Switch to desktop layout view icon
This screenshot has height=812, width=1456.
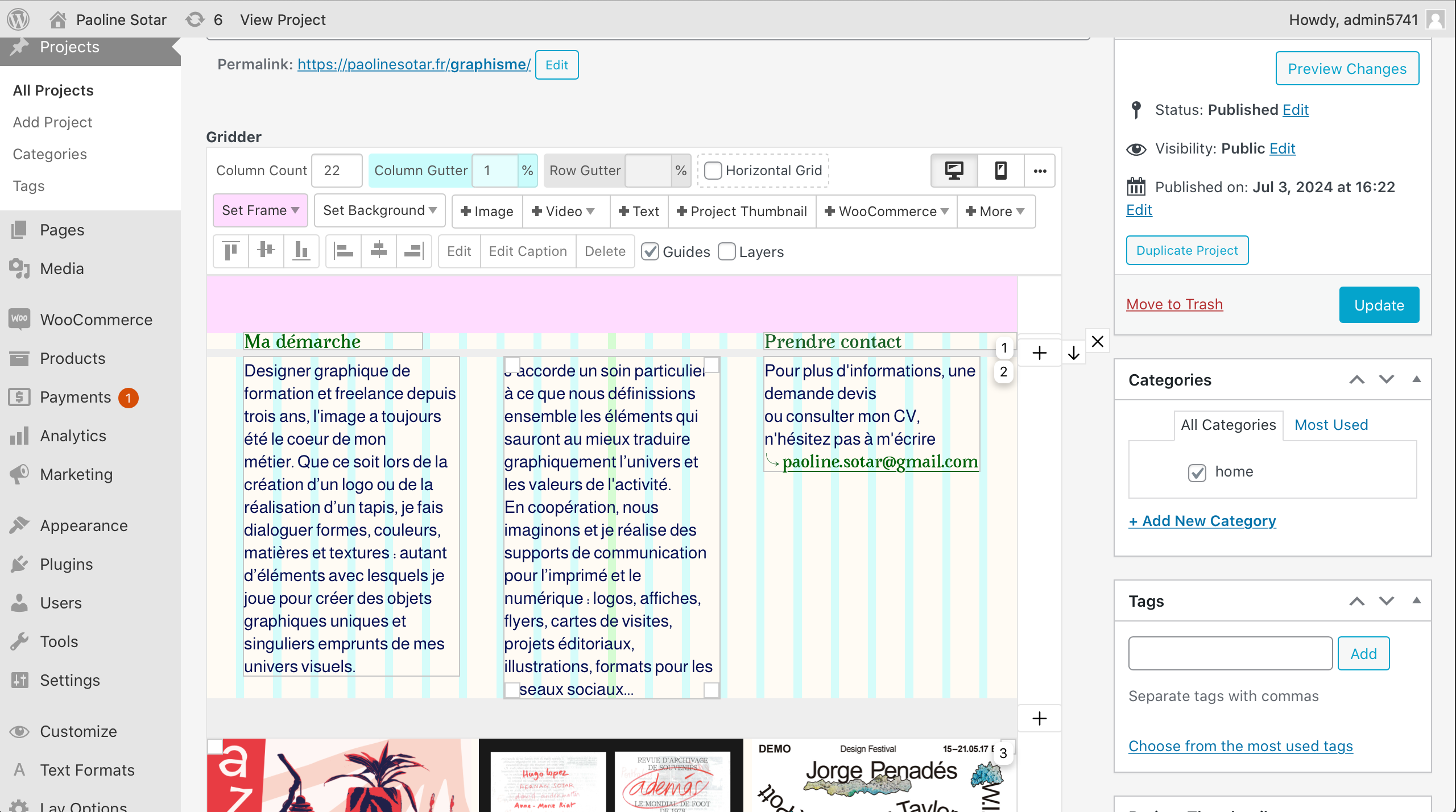click(x=954, y=171)
